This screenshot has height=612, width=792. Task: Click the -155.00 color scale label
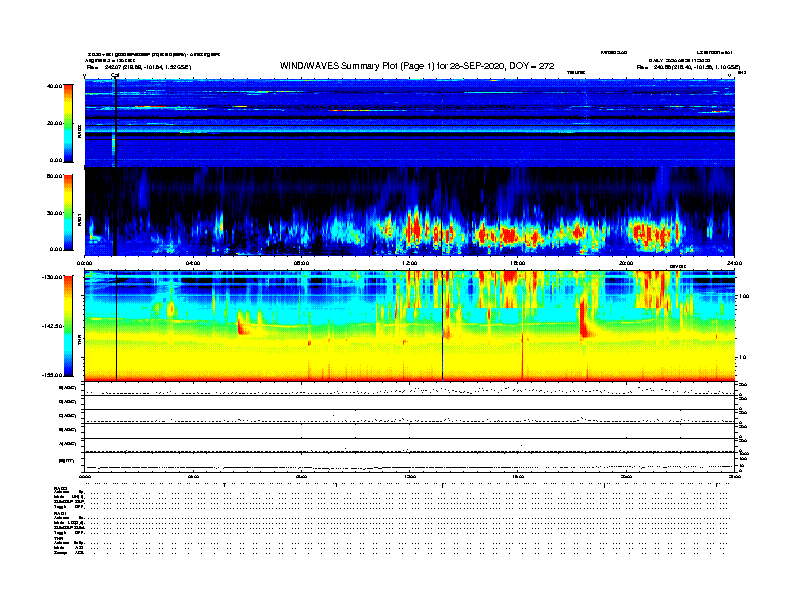tap(53, 375)
